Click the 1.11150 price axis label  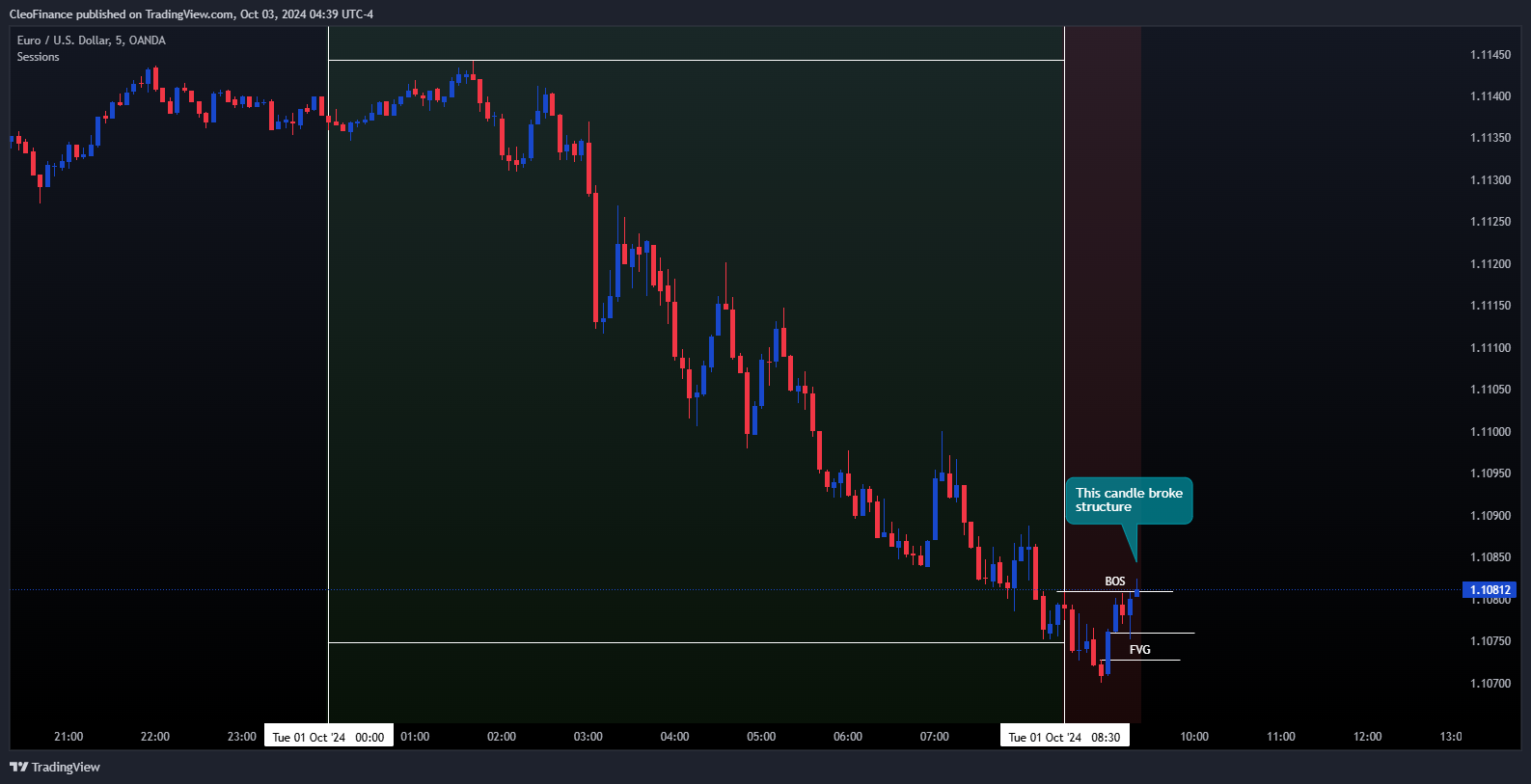1490,306
